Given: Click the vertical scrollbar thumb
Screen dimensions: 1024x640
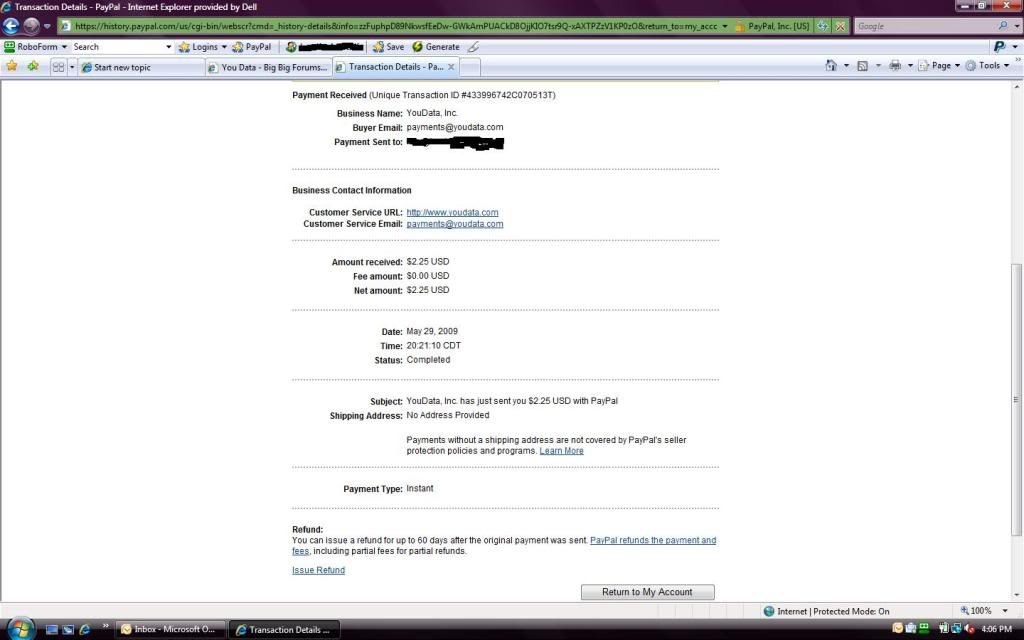Looking at the screenshot, I should click(x=1016, y=398).
